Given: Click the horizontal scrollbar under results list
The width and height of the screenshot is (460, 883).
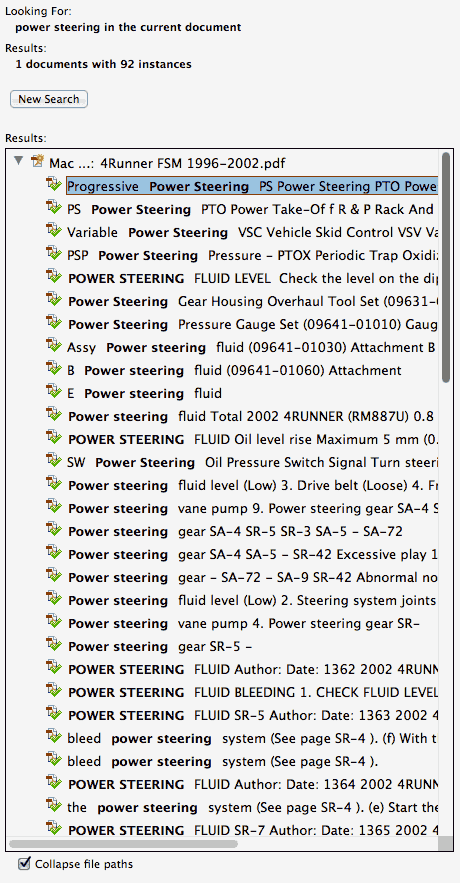Looking at the screenshot, I should (x=123, y=844).
